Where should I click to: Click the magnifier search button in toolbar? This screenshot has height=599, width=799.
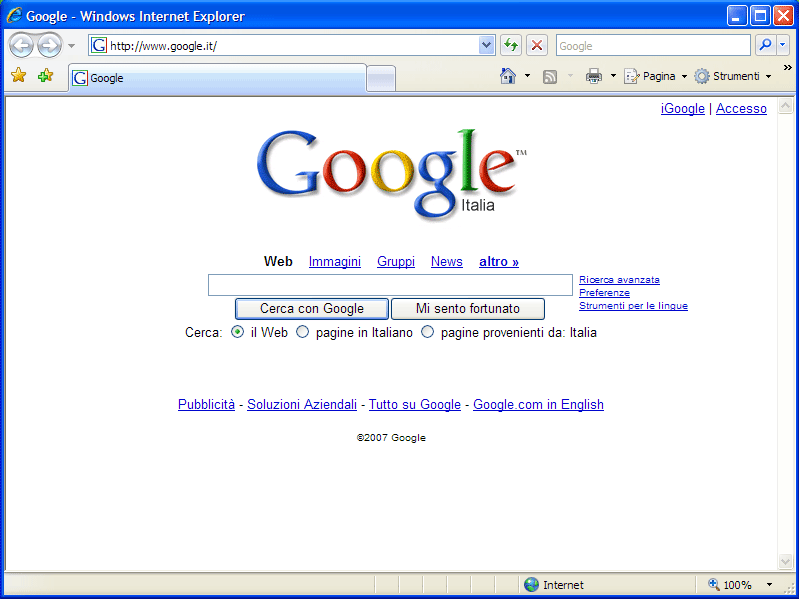[765, 45]
